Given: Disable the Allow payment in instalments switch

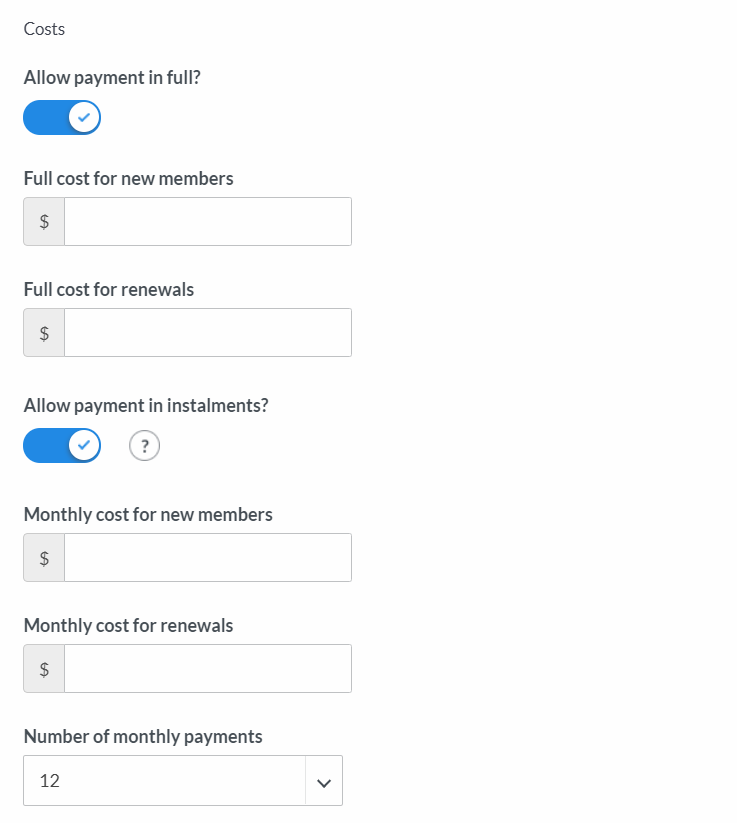Looking at the screenshot, I should tap(62, 446).
